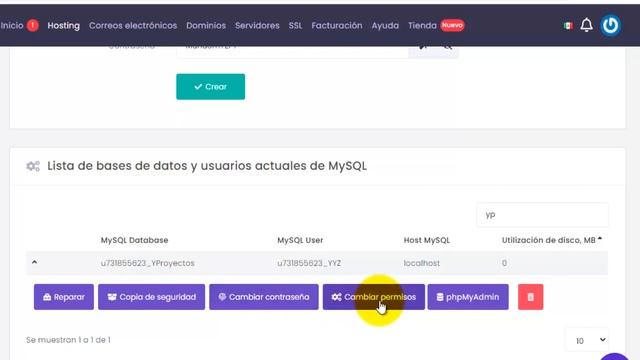The width and height of the screenshot is (640, 360).
Task: Click the green Crear button
Action: (211, 87)
